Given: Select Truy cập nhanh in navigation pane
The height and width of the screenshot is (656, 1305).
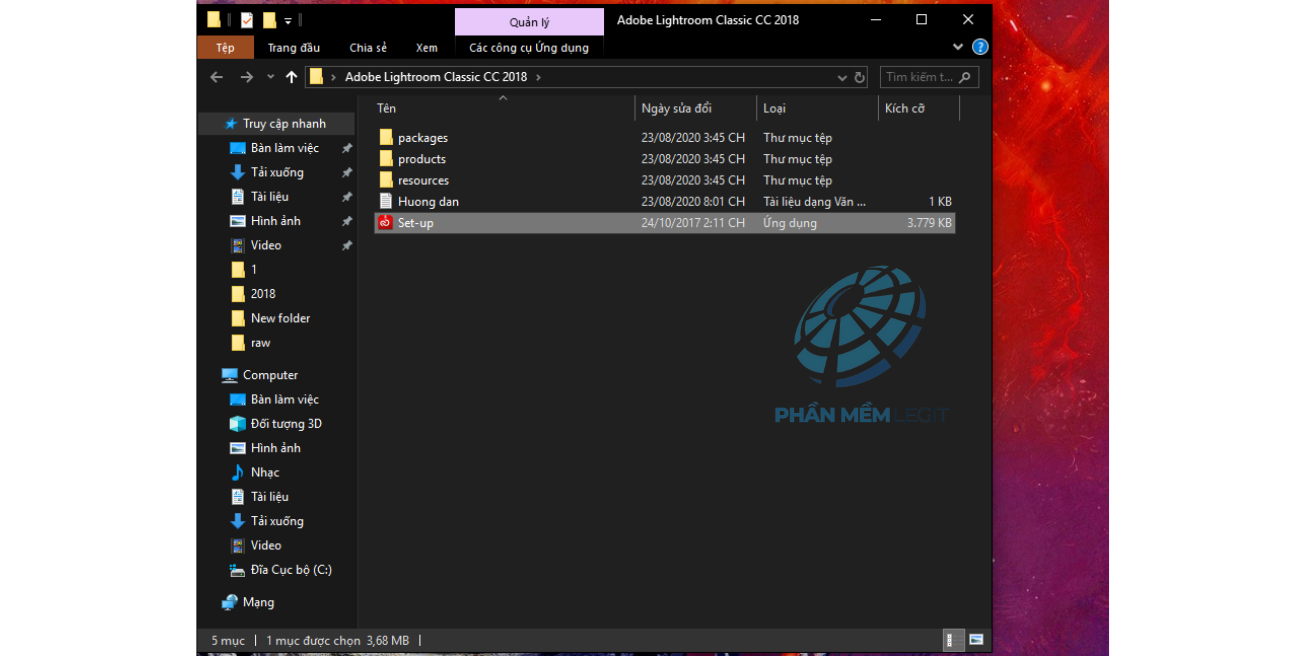Looking at the screenshot, I should coord(284,124).
